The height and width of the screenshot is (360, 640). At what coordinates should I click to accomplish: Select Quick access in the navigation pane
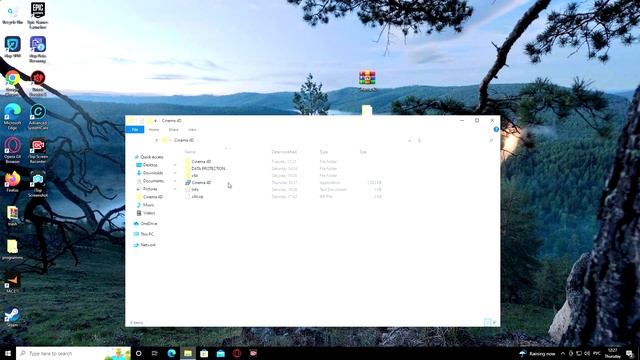pyautogui.click(x=151, y=157)
